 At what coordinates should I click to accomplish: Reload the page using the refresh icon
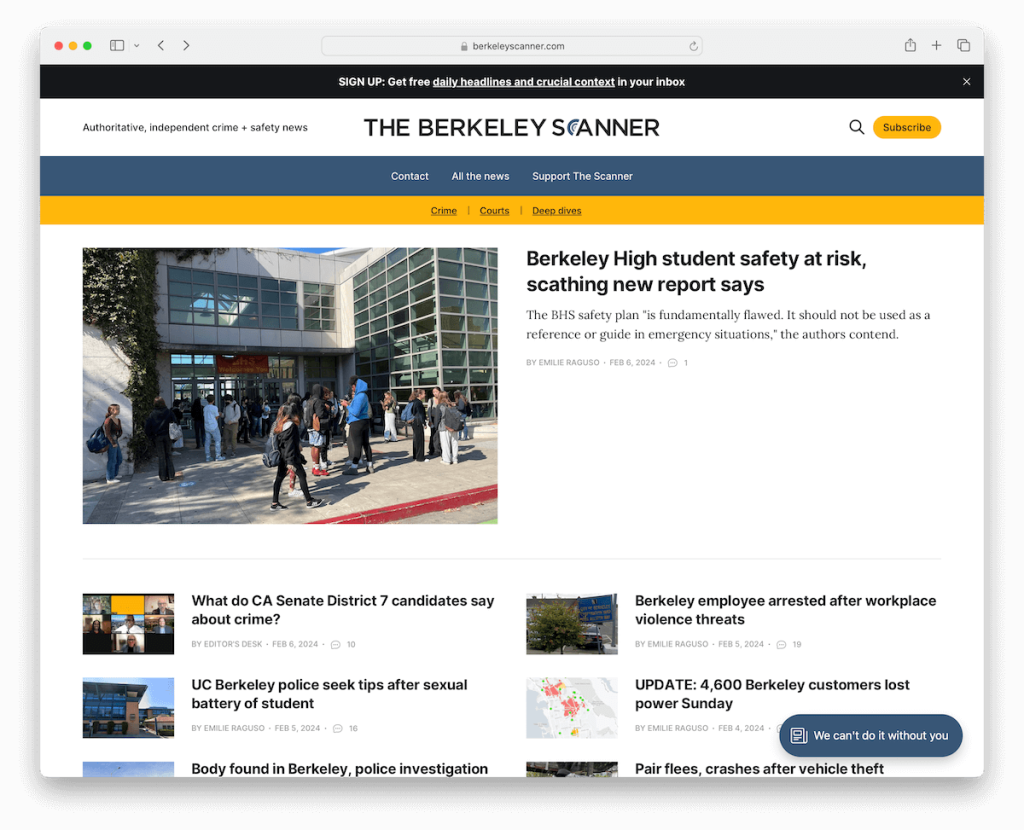point(693,46)
